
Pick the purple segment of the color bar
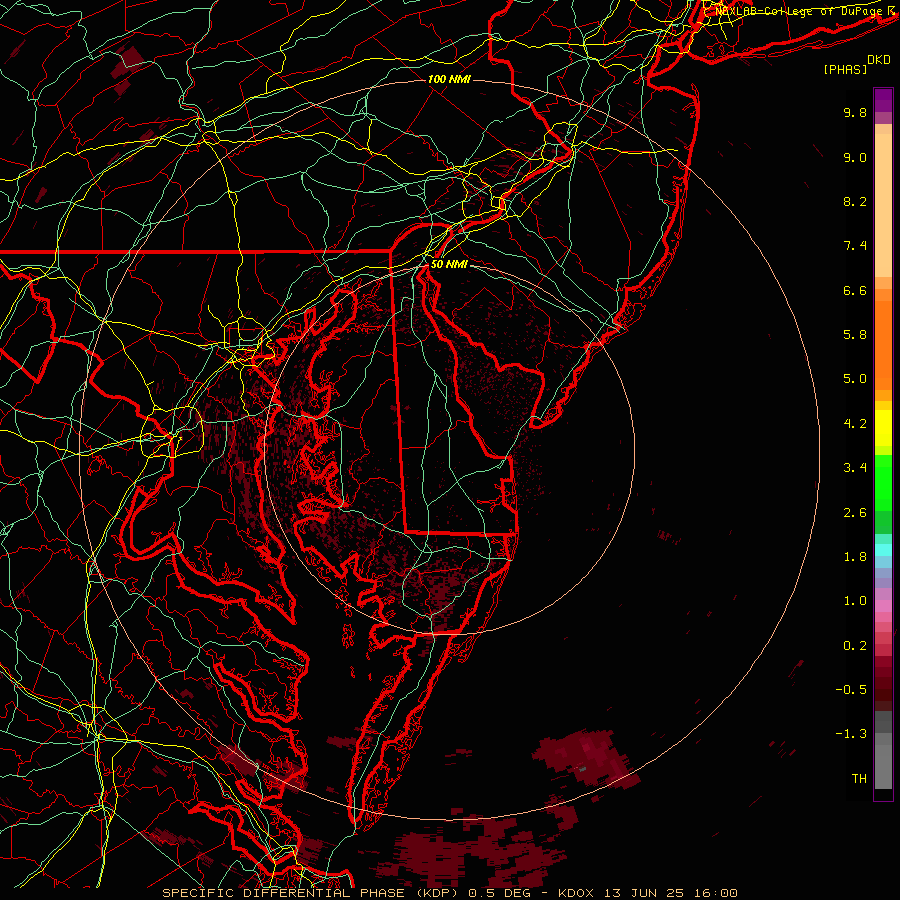coord(883,100)
